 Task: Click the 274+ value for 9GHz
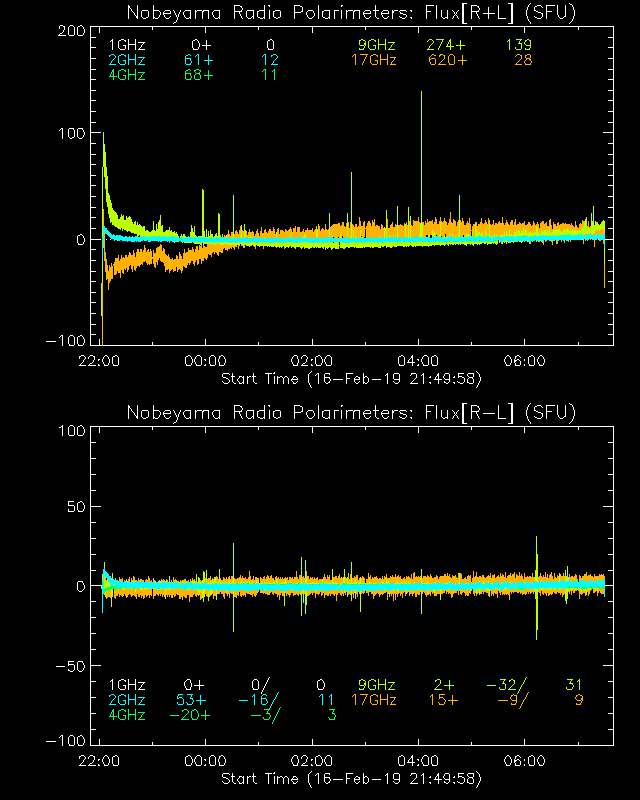point(446,45)
